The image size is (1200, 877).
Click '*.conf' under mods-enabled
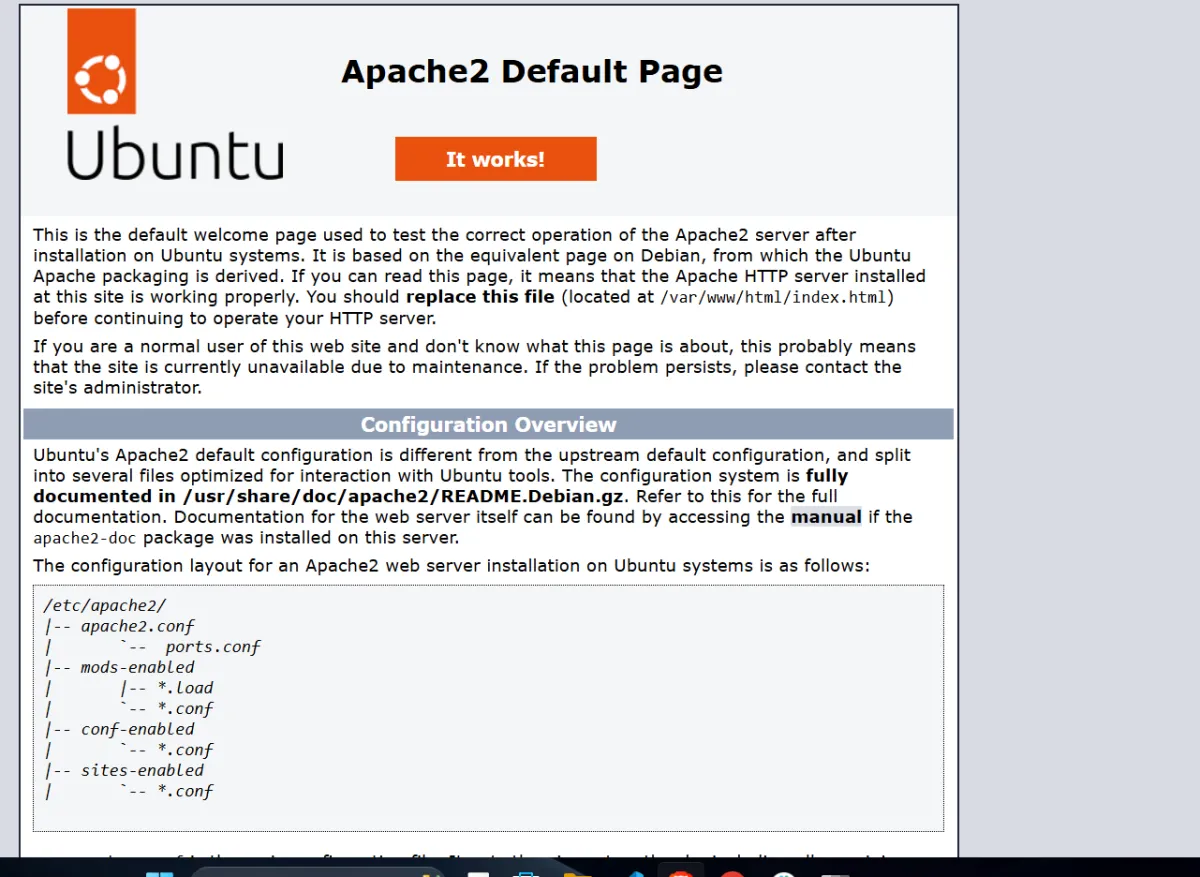pyautogui.click(x=185, y=708)
